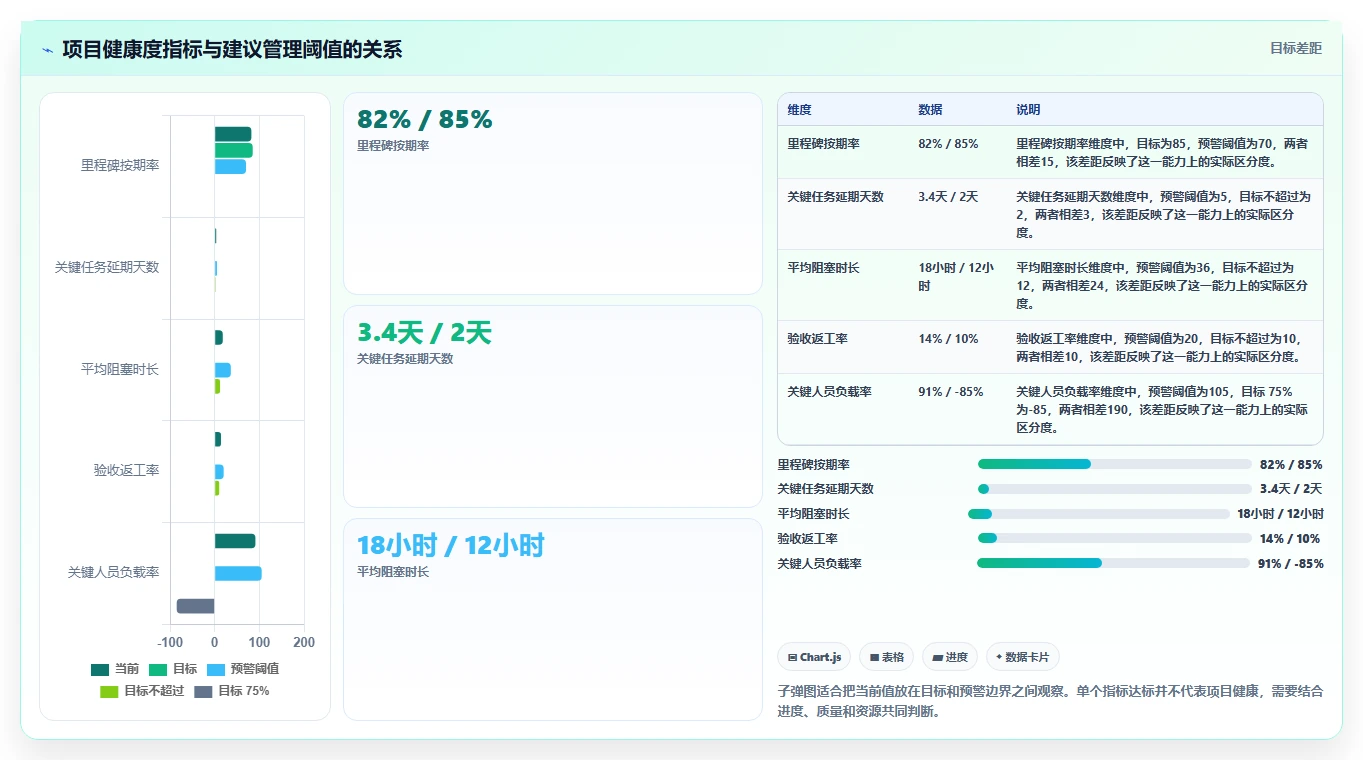
Task: Select the large 3.4天 / 2天 card heading
Action: click(425, 333)
